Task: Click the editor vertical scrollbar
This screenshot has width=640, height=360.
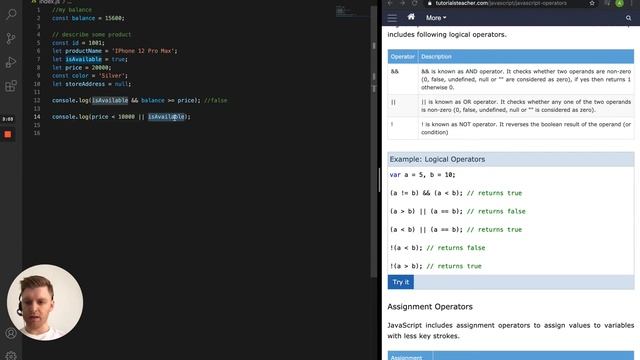Action: pos(374,143)
